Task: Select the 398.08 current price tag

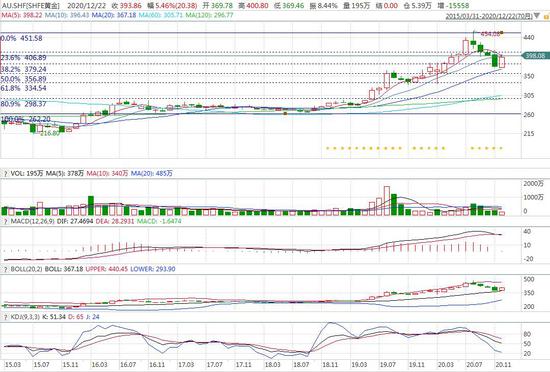Action: tap(535, 55)
